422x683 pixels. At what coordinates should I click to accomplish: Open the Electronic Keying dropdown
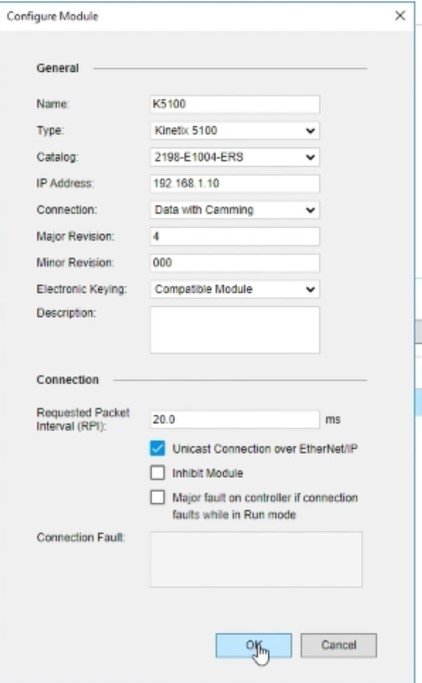pos(235,289)
